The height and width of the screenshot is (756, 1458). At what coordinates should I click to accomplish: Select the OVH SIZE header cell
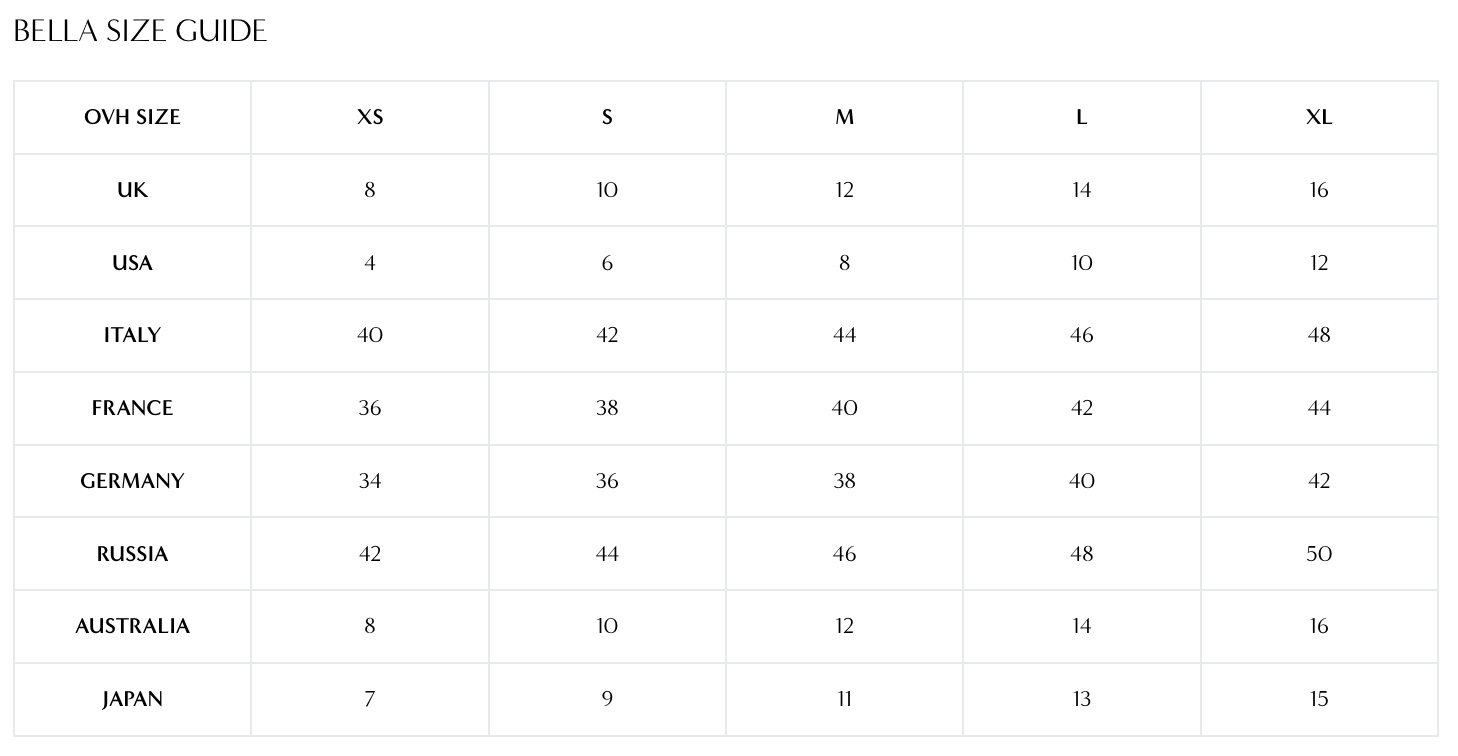pyautogui.click(x=132, y=117)
